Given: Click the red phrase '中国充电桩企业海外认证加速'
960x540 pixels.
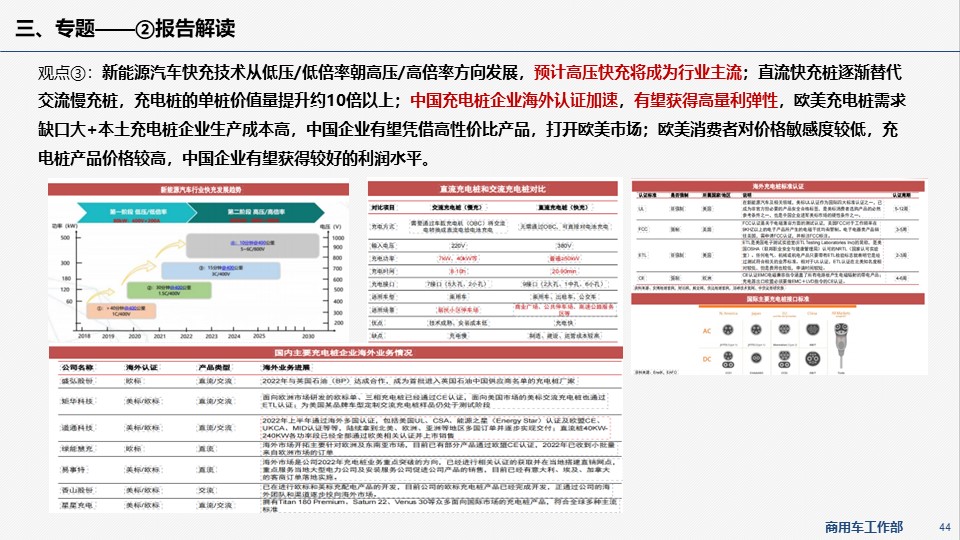Looking at the screenshot, I should pyautogui.click(x=514, y=100).
